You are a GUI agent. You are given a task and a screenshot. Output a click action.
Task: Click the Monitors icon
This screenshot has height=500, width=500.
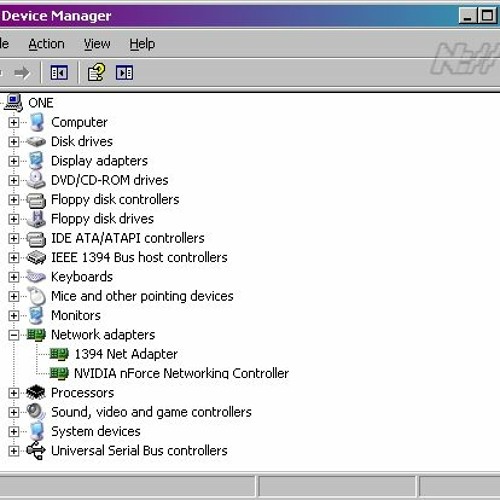point(36,315)
